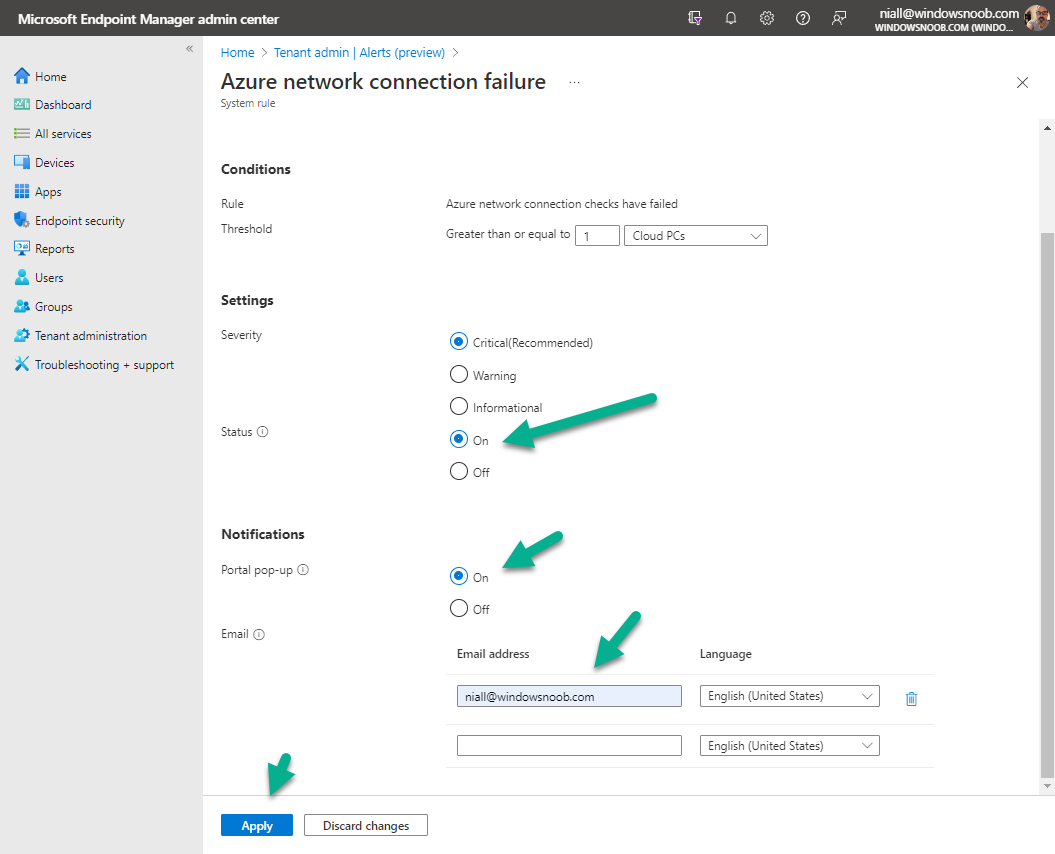Click the vertical scrollbar thumb
The width and height of the screenshot is (1055, 854).
point(1047,505)
